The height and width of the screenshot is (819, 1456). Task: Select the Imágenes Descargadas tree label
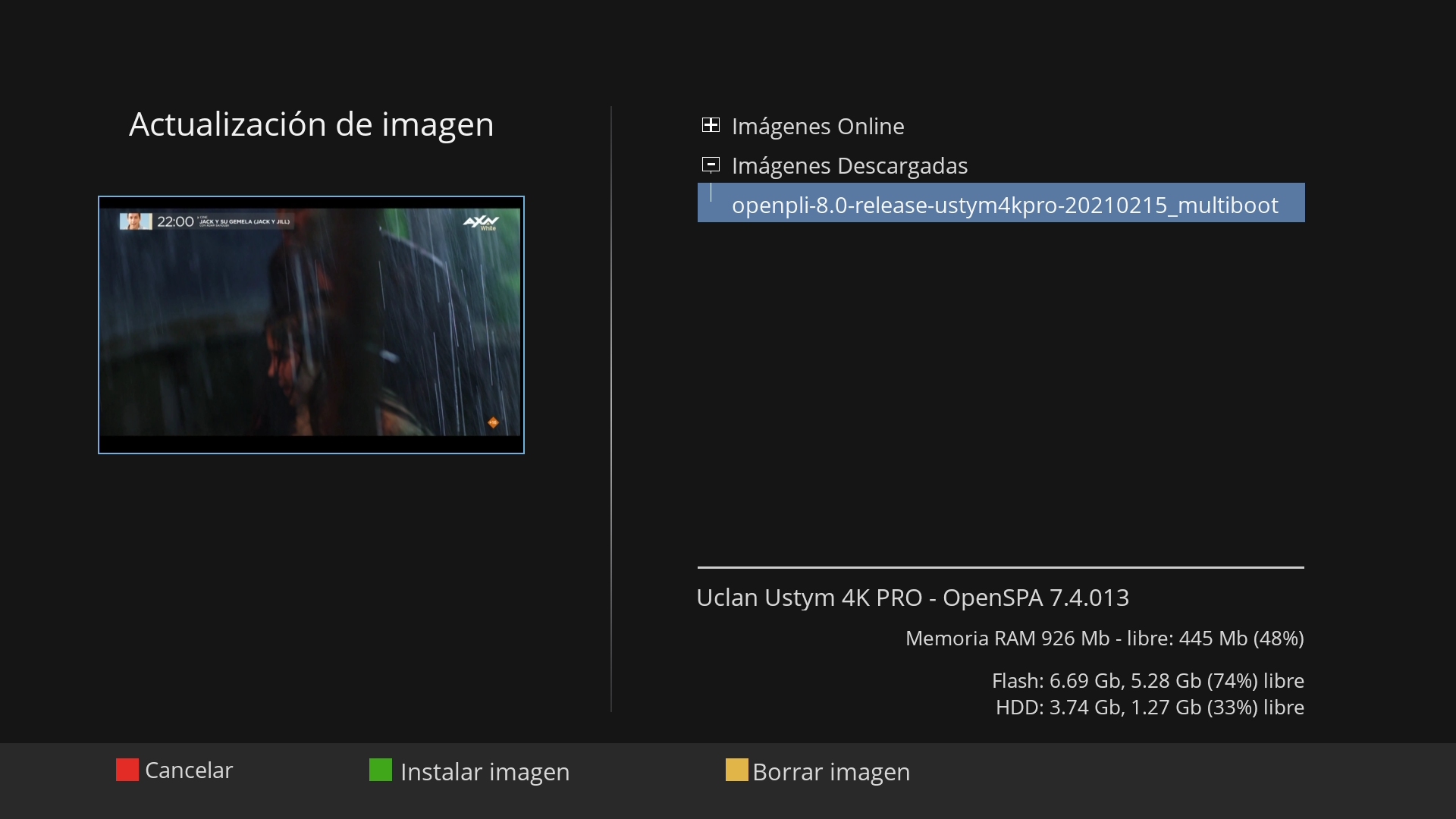[x=849, y=165]
